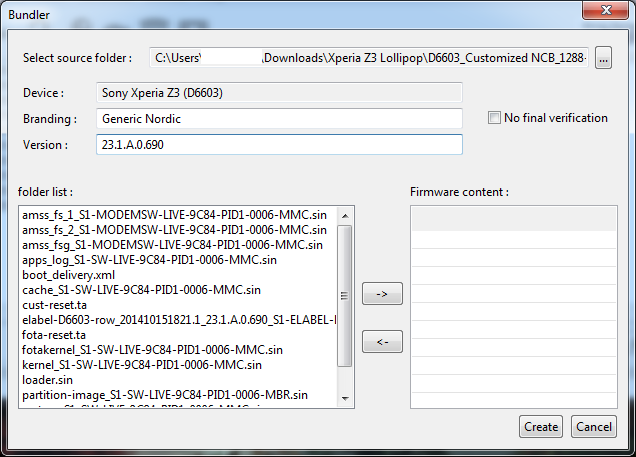
Task: Click the Create button
Action: pos(541,427)
